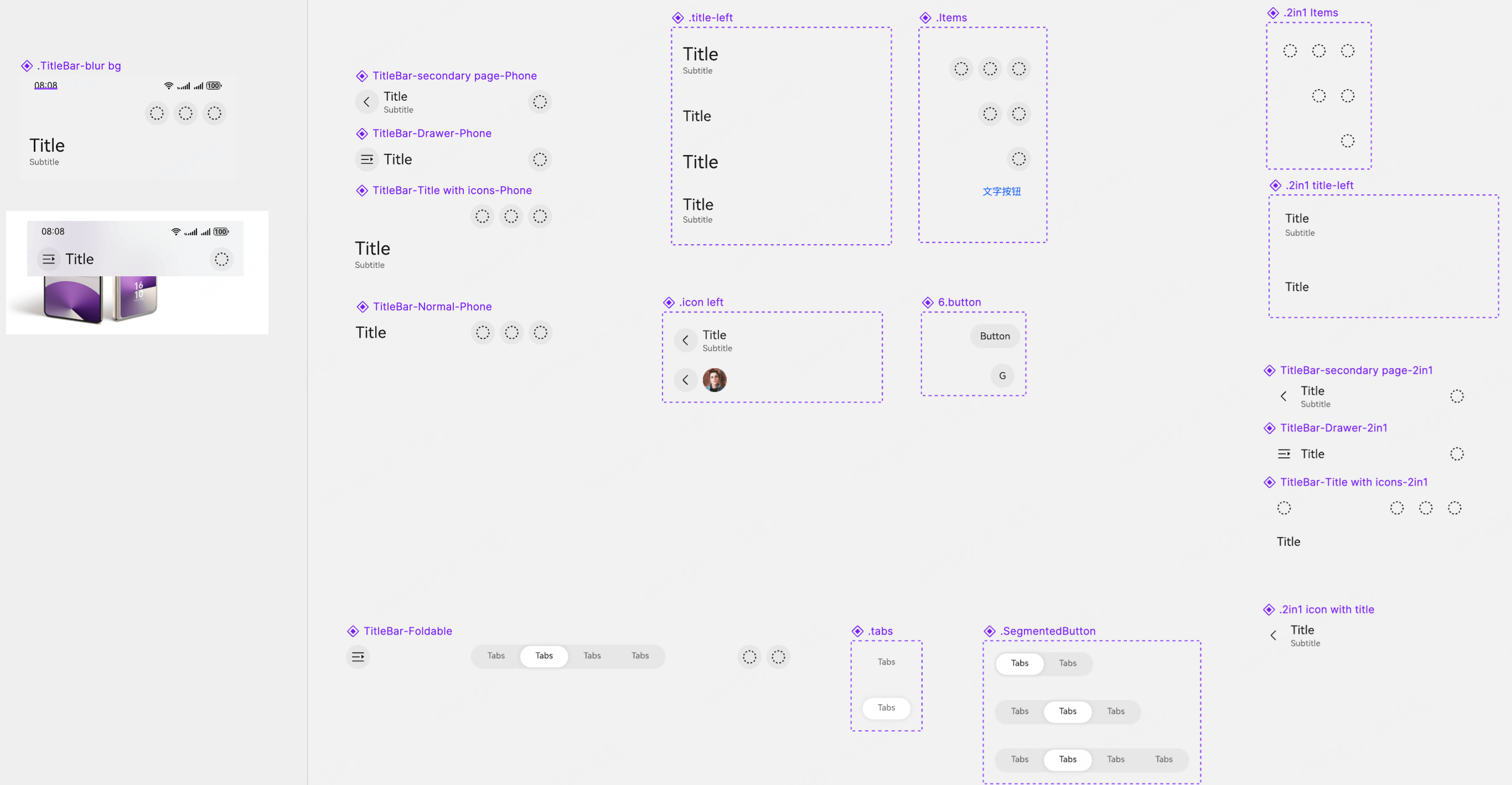Viewport: 1512px width, 785px height.
Task: Click placeholder icon in TitleBar-secondary page-Phone
Action: (540, 102)
